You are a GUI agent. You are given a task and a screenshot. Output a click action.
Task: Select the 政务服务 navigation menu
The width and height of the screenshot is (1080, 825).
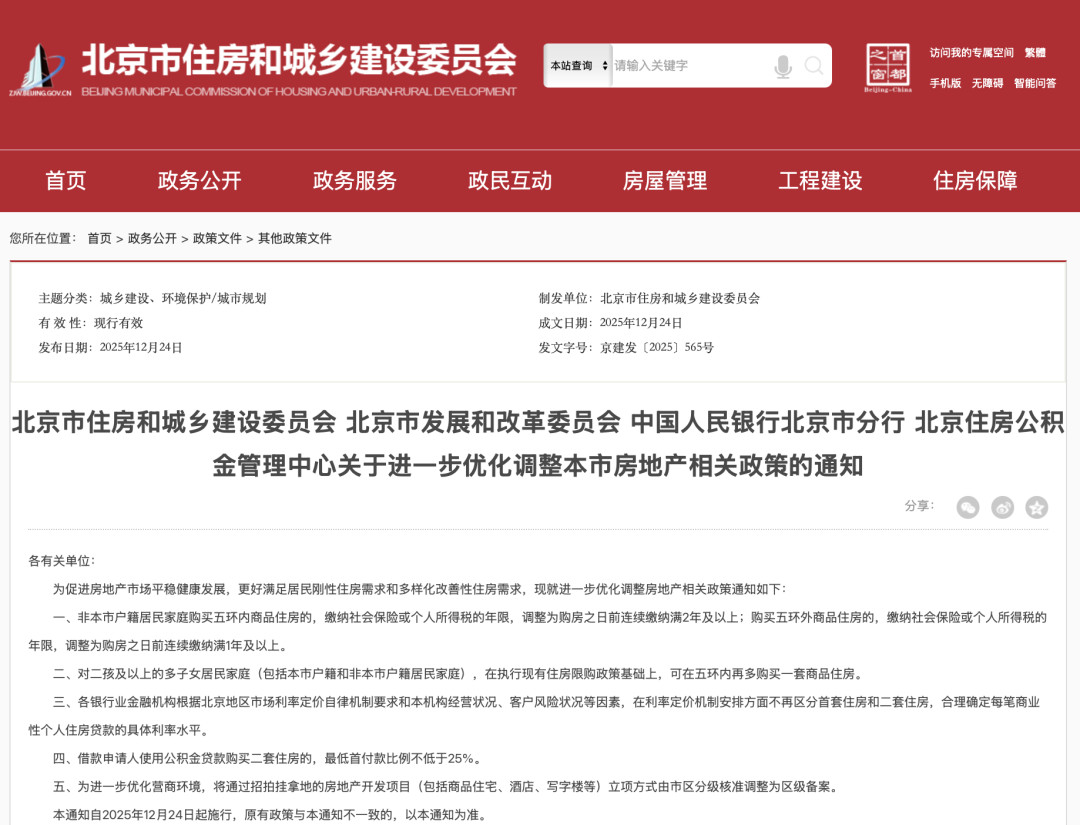[x=353, y=181]
